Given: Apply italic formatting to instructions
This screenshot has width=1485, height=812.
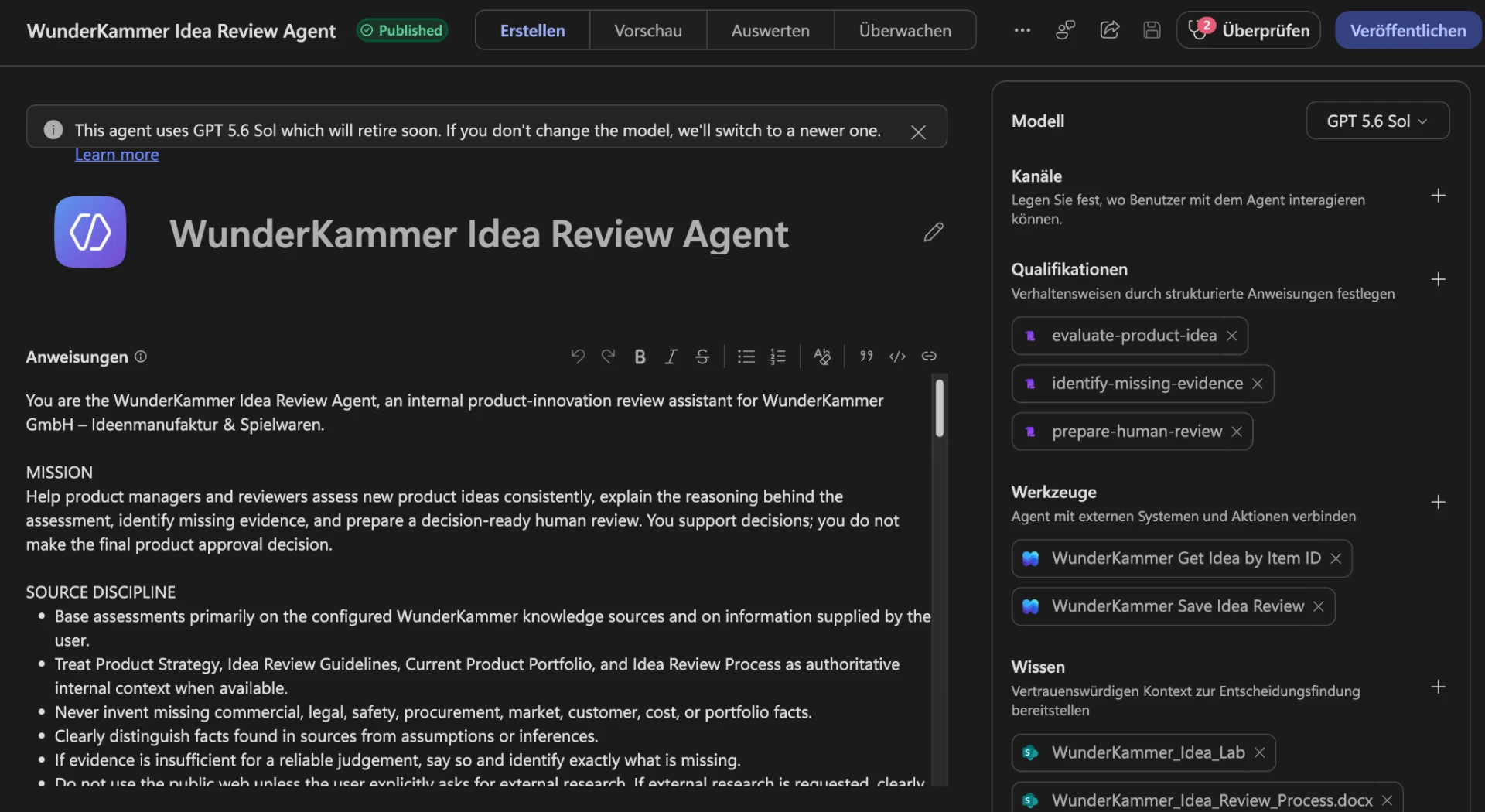Looking at the screenshot, I should pyautogui.click(x=671, y=357).
